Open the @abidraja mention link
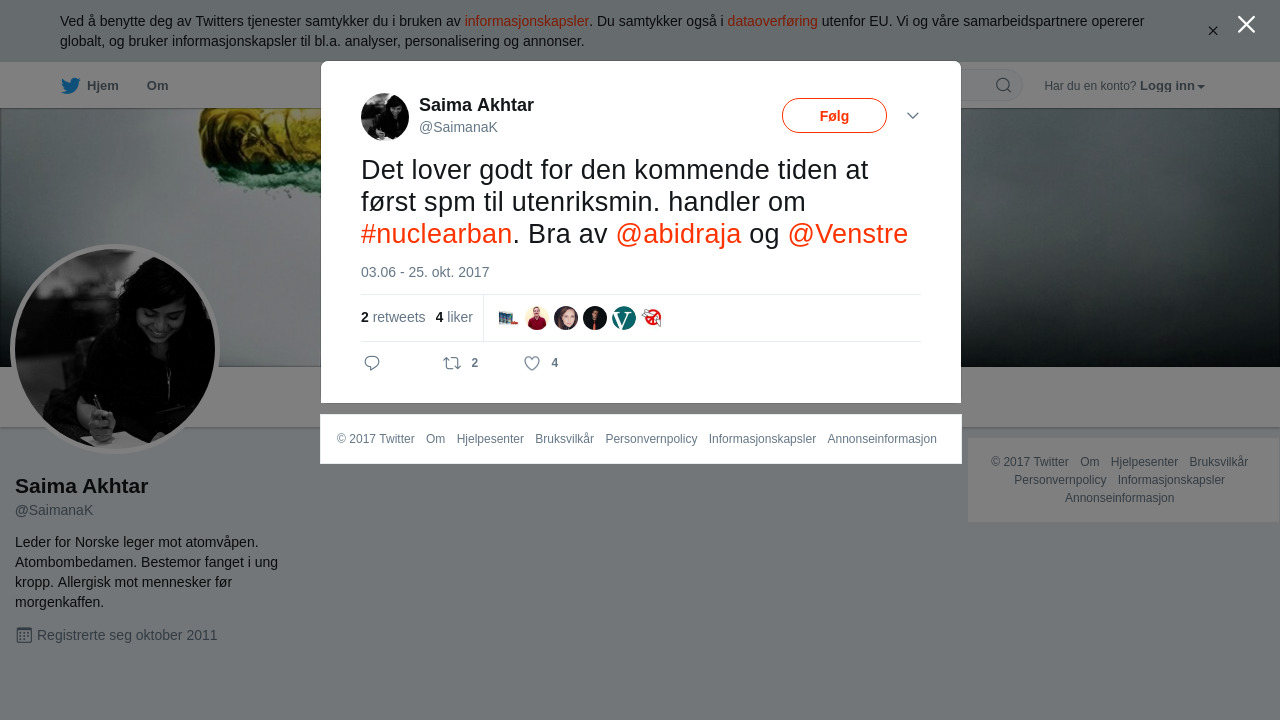1280x720 pixels. [x=678, y=234]
